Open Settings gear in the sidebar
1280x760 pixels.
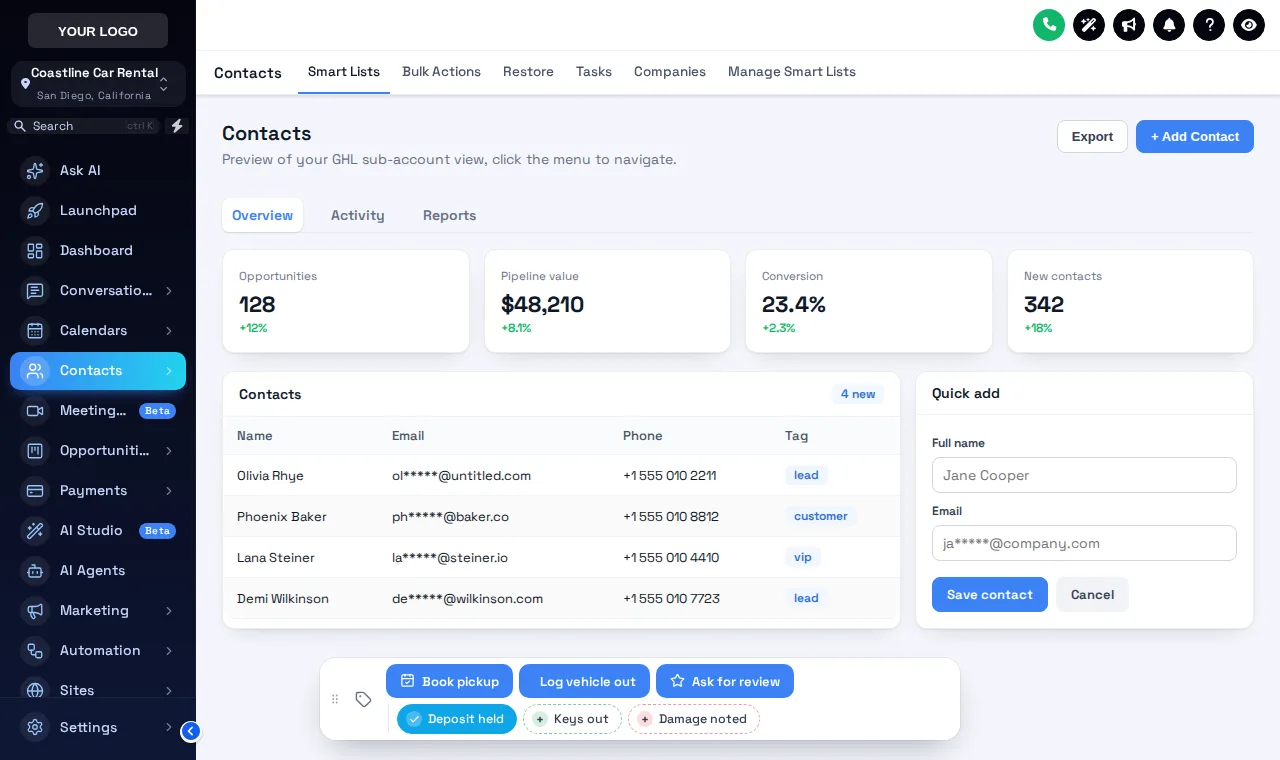click(x=35, y=727)
